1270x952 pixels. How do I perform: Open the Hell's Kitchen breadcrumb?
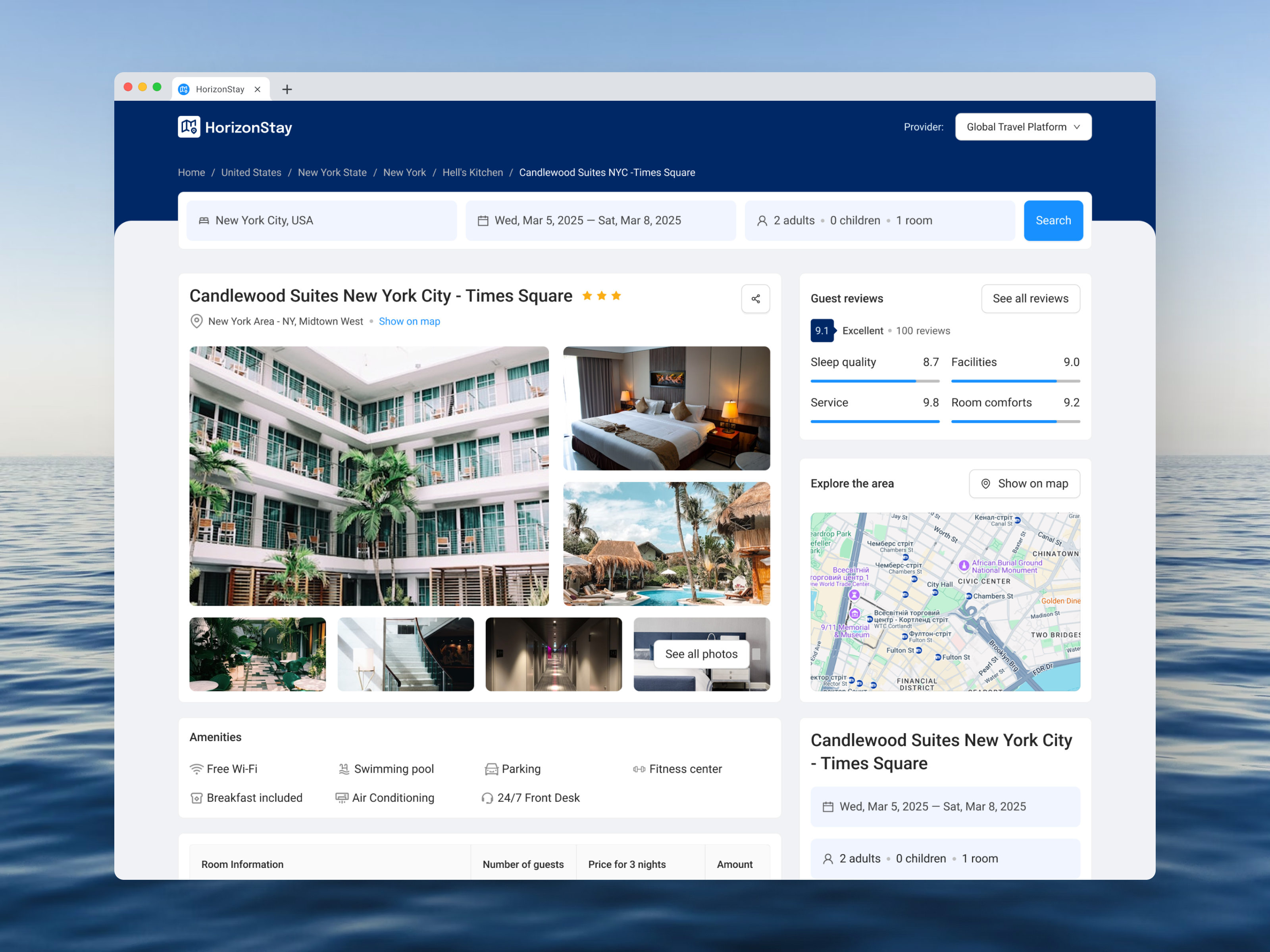tap(473, 173)
